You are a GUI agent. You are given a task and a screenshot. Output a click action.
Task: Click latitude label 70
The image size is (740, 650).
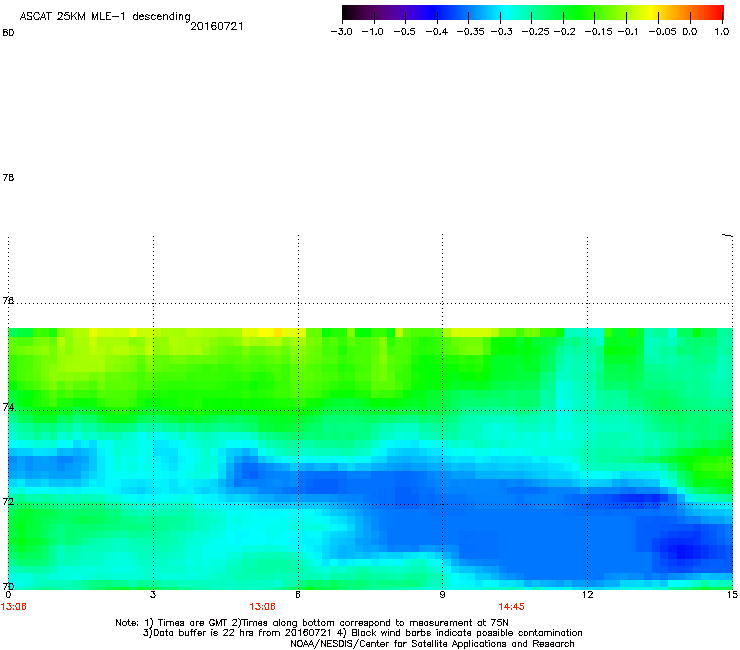pos(8,586)
